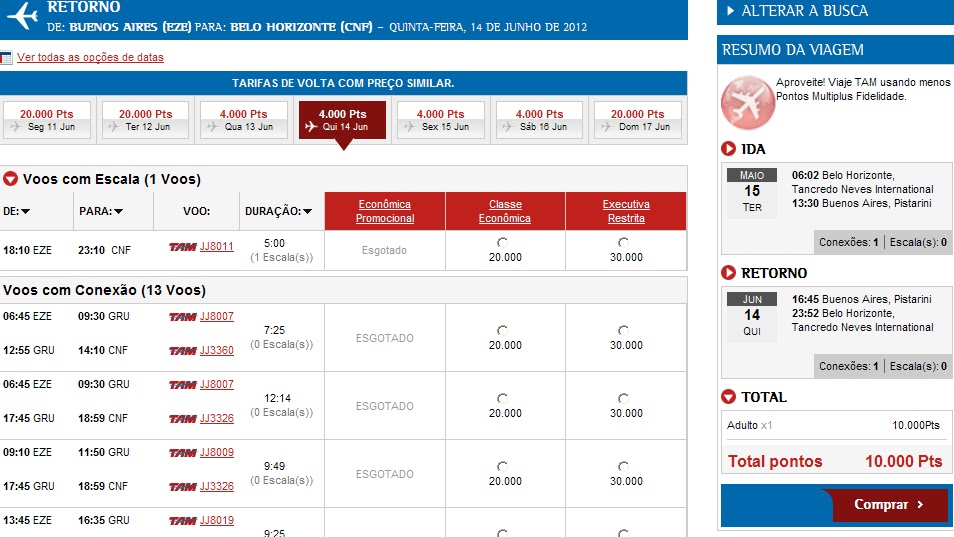Viewport: 954px width, 537px height.
Task: Select the Seg 11 Jun date tab
Action: tap(47, 120)
